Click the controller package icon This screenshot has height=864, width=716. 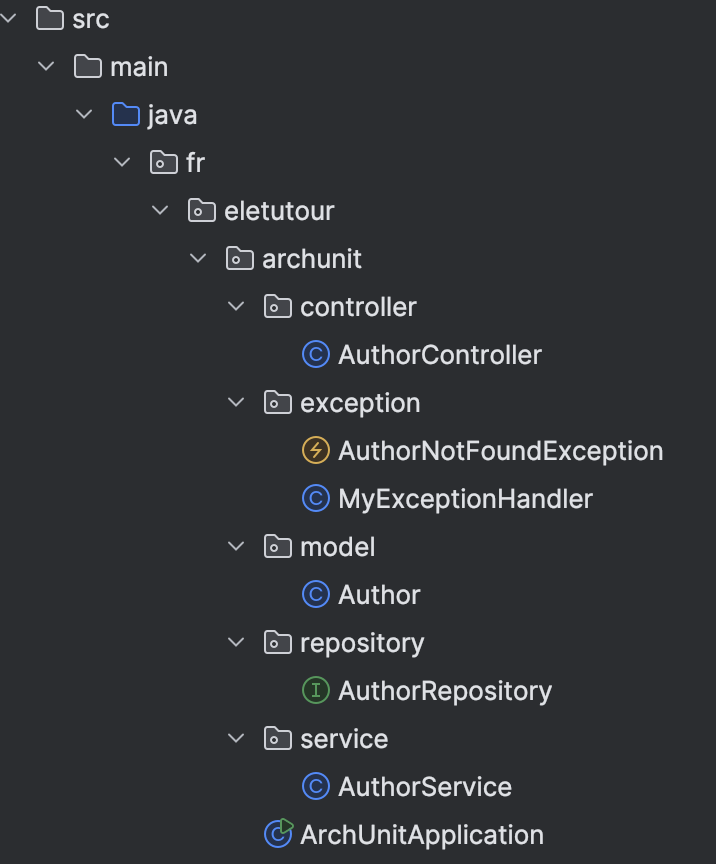click(278, 307)
